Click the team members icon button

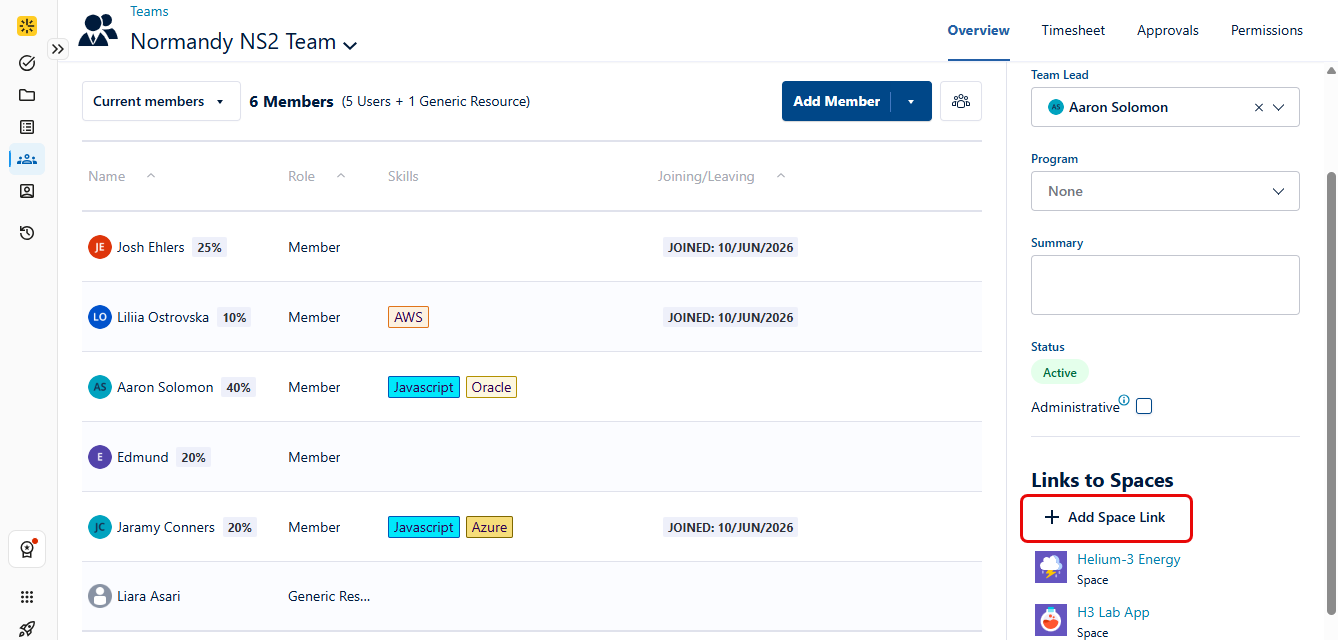pyautogui.click(x=961, y=101)
